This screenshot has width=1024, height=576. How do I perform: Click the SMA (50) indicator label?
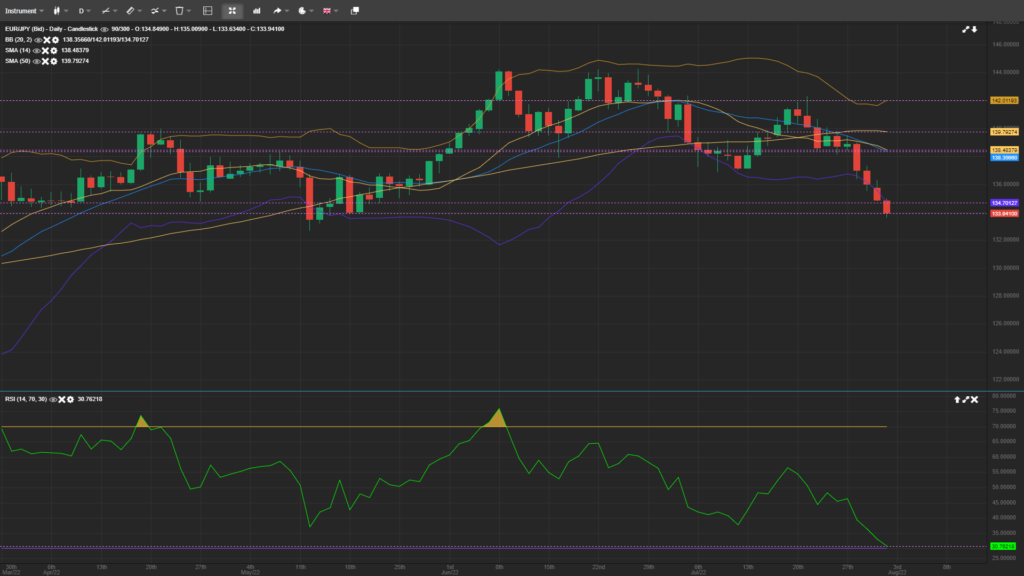pos(17,61)
